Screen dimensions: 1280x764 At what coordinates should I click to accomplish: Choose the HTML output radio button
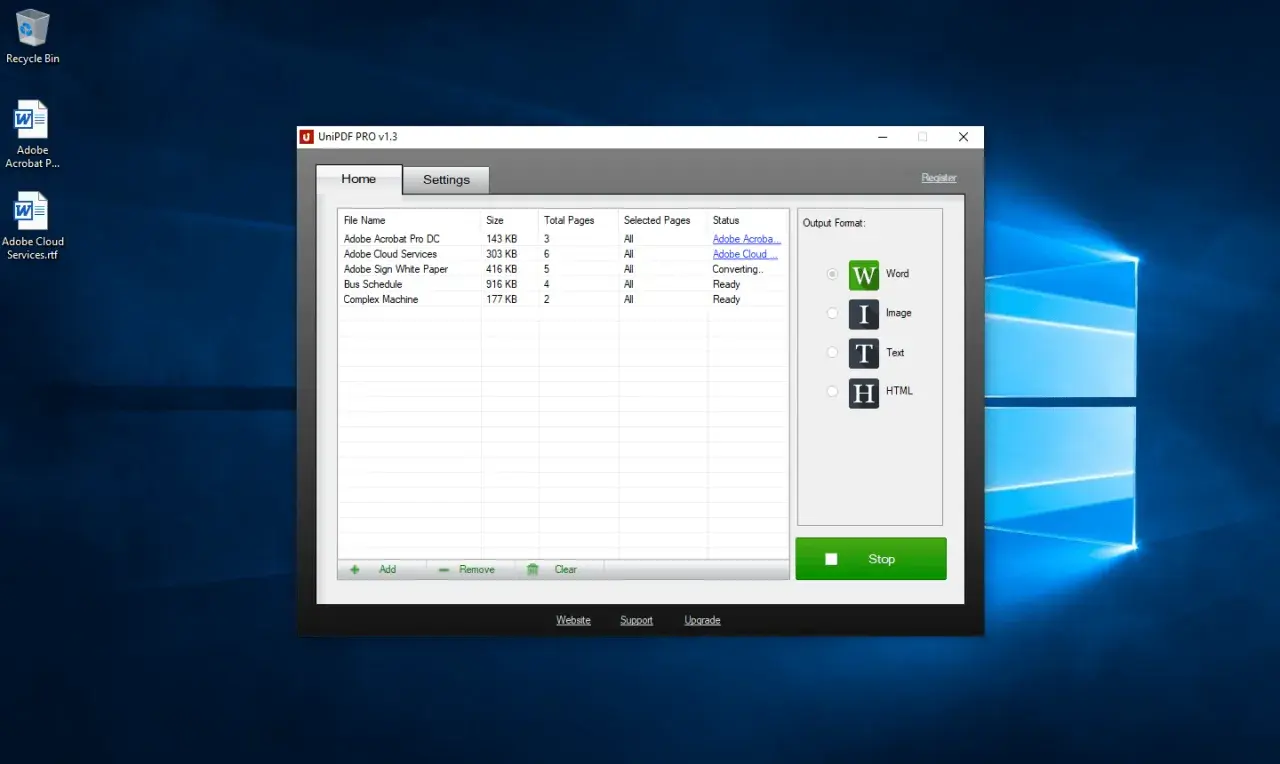tap(832, 392)
